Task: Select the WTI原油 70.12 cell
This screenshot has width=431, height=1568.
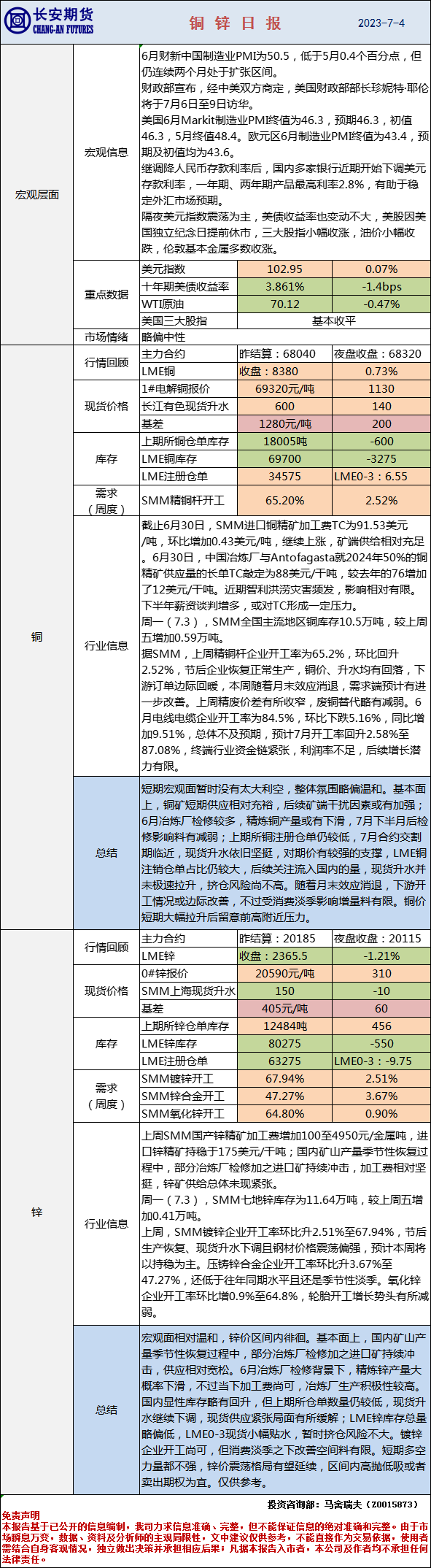Action: pyautogui.click(x=284, y=304)
